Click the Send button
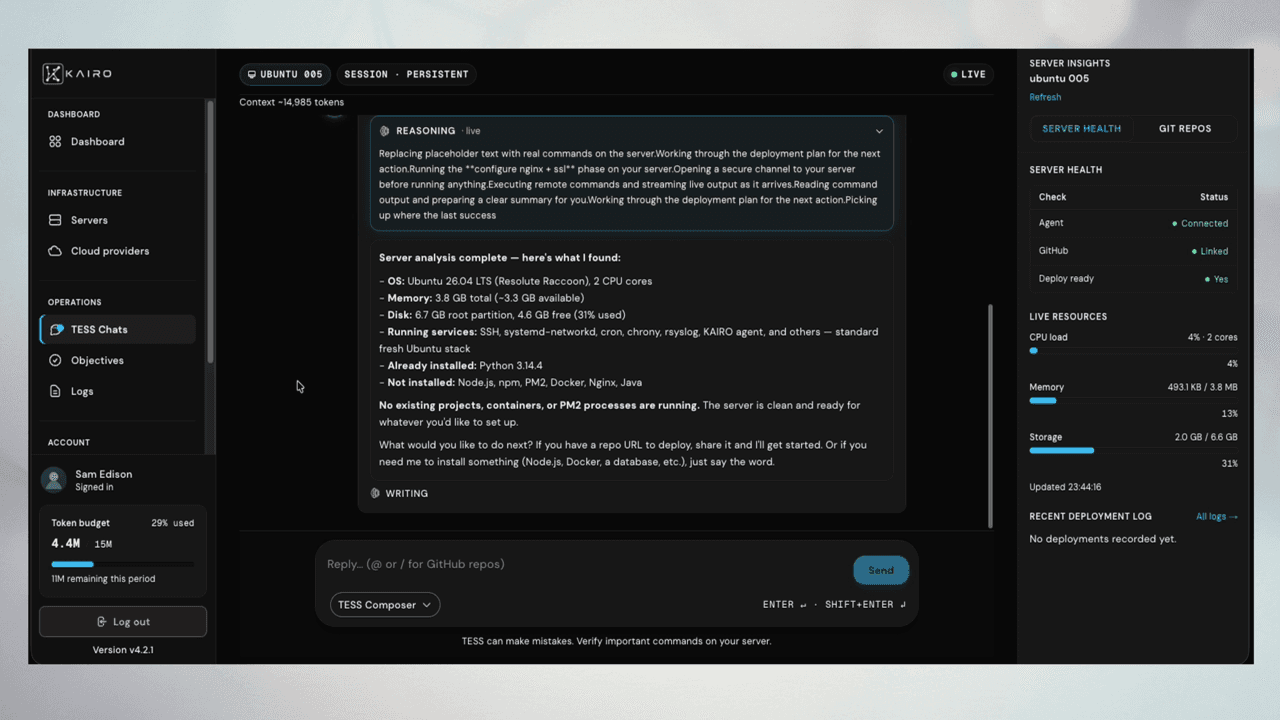Screen dimensions: 1280x720 [x=881, y=570]
